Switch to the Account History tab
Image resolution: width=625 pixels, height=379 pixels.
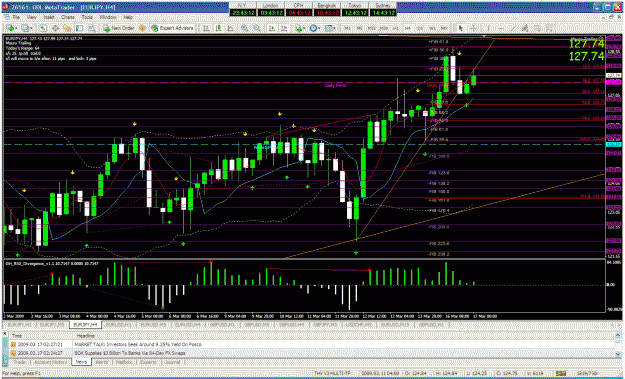50,362
